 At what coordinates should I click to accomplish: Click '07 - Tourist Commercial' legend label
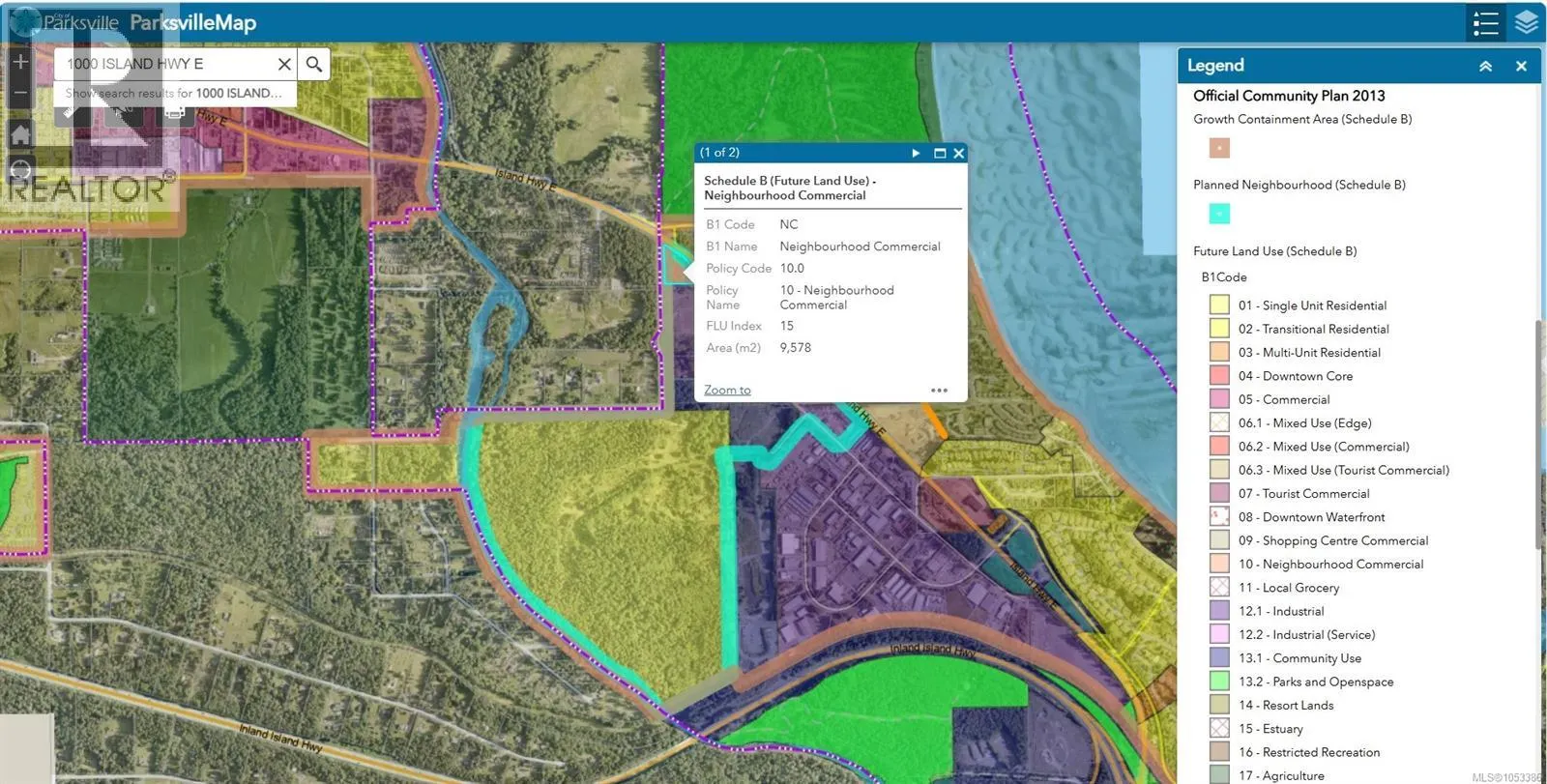1303,493
